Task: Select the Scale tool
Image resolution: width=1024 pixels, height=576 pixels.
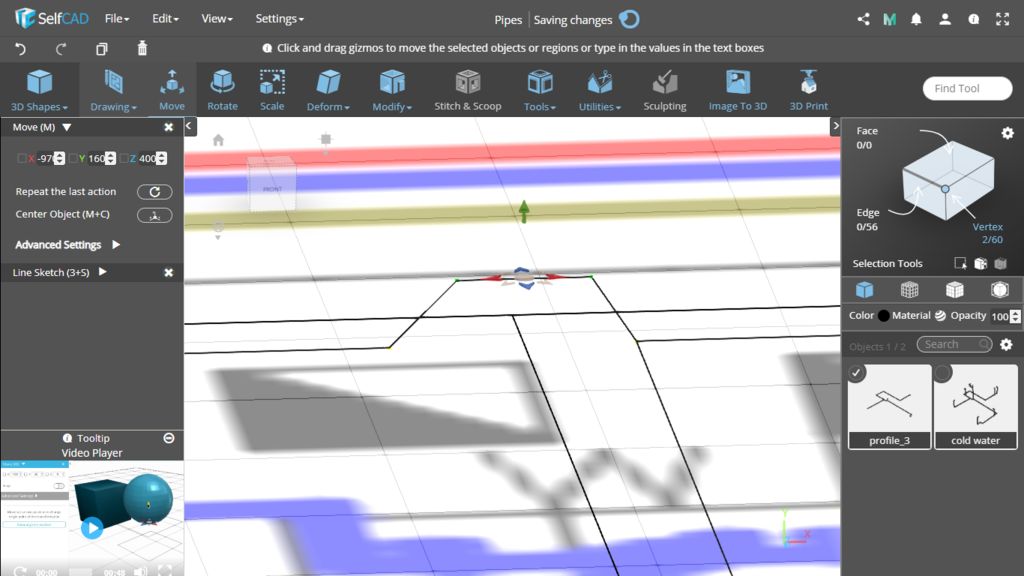Action: 272,90
